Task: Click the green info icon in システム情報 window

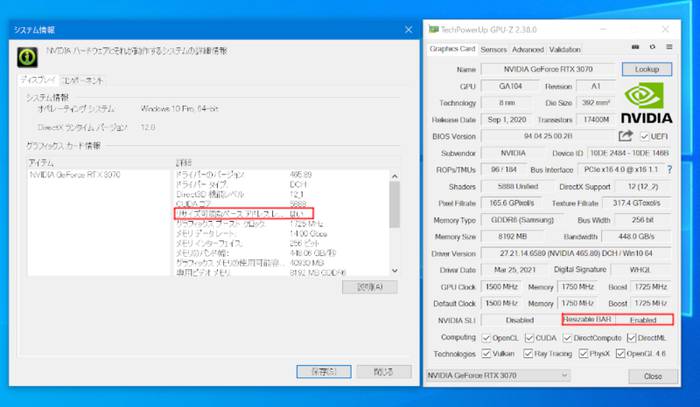Action: 27,57
